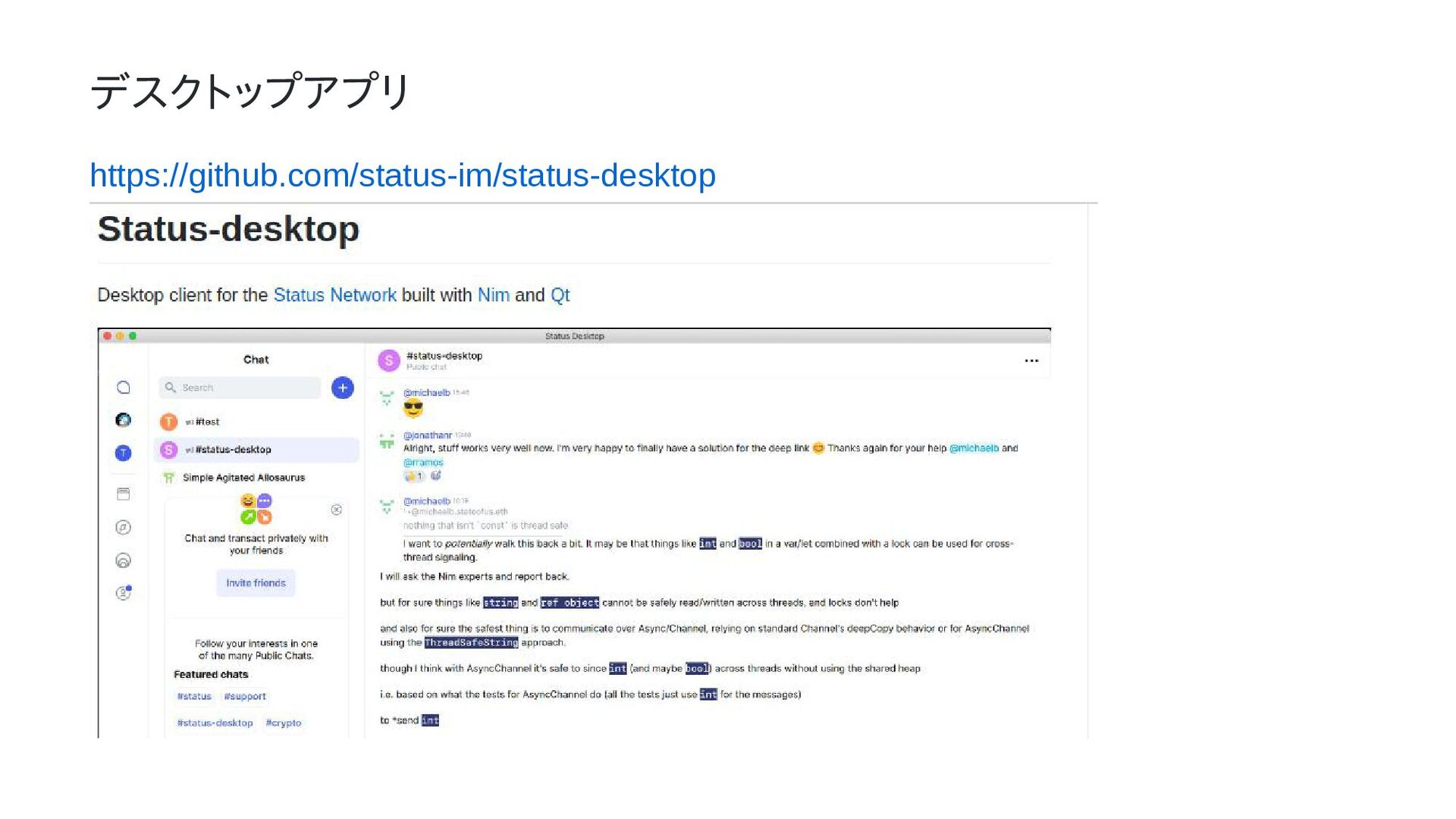Open the node/timeline icon in the sidebar

click(123, 560)
